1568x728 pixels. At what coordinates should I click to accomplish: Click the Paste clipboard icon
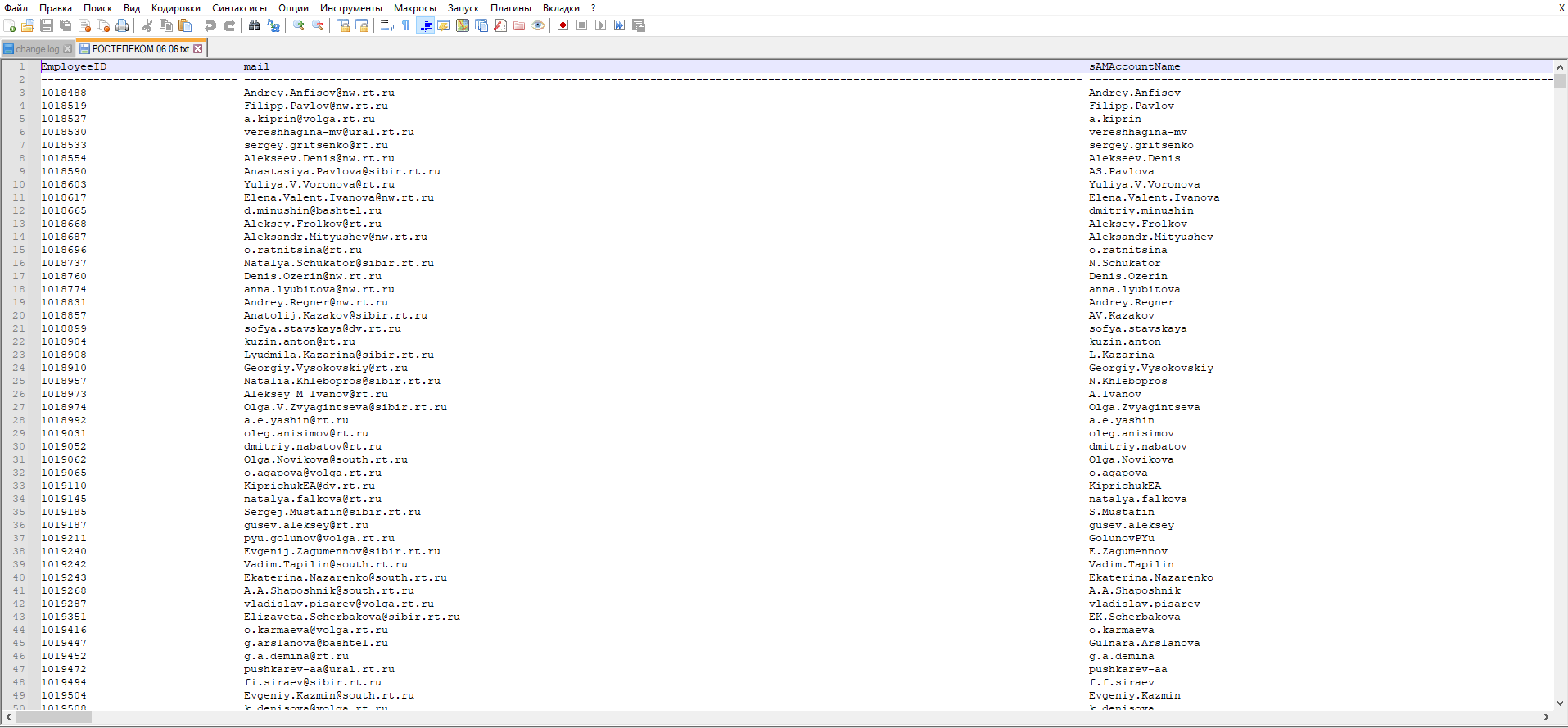coord(185,25)
